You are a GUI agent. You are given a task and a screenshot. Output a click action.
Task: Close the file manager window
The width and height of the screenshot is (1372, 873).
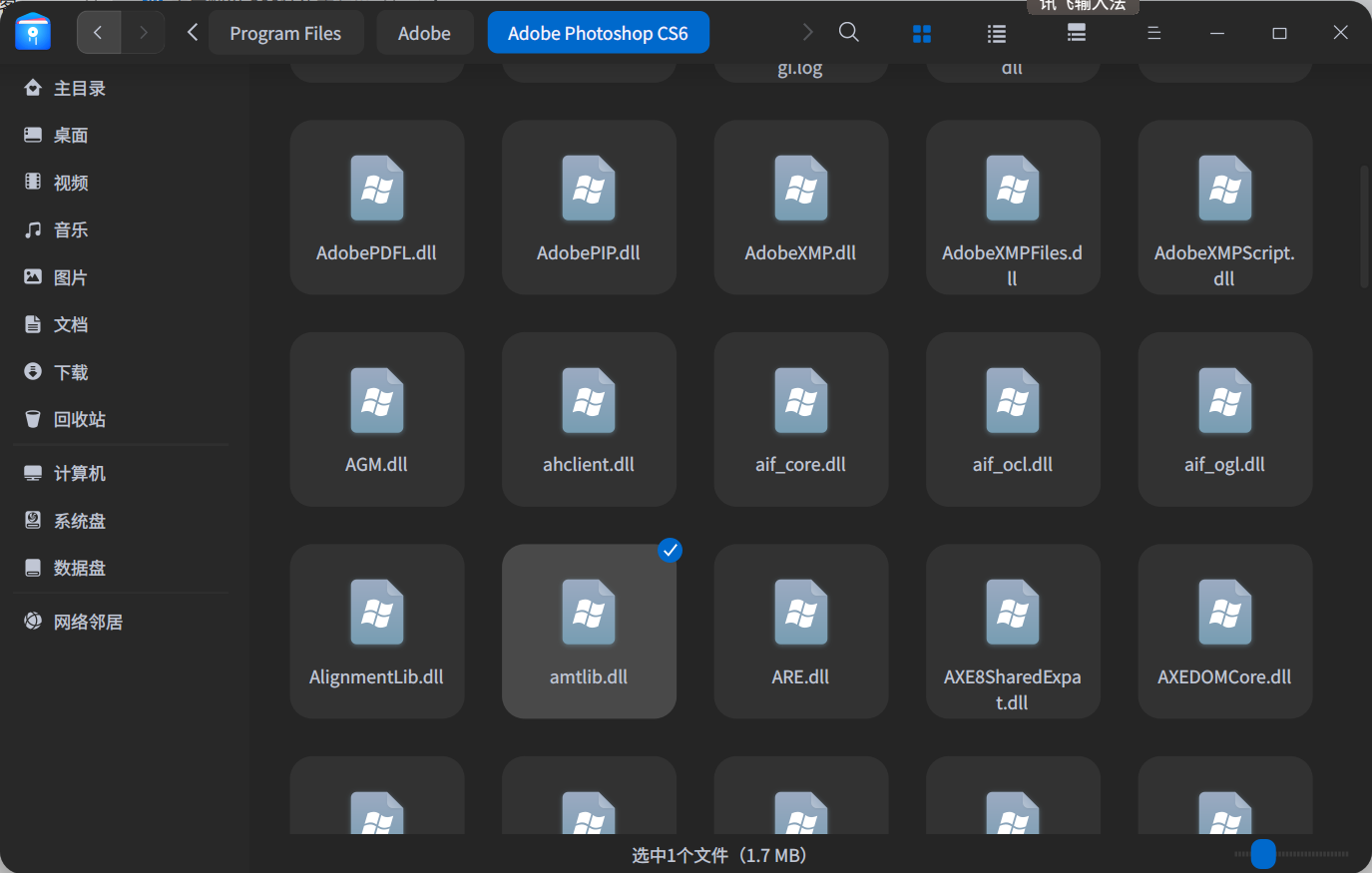click(x=1341, y=33)
